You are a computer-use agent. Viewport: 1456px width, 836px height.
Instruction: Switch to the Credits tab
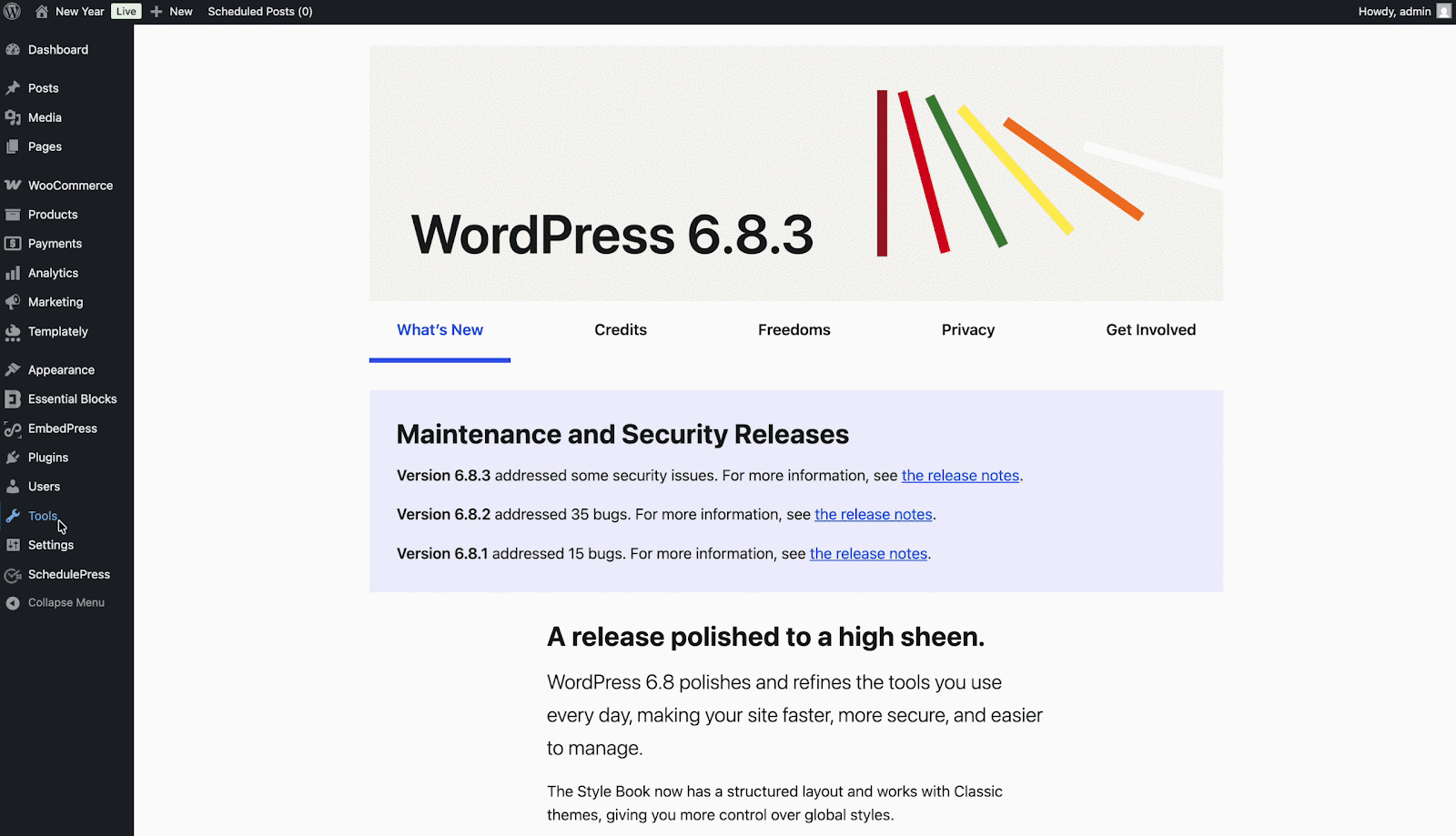click(x=620, y=329)
